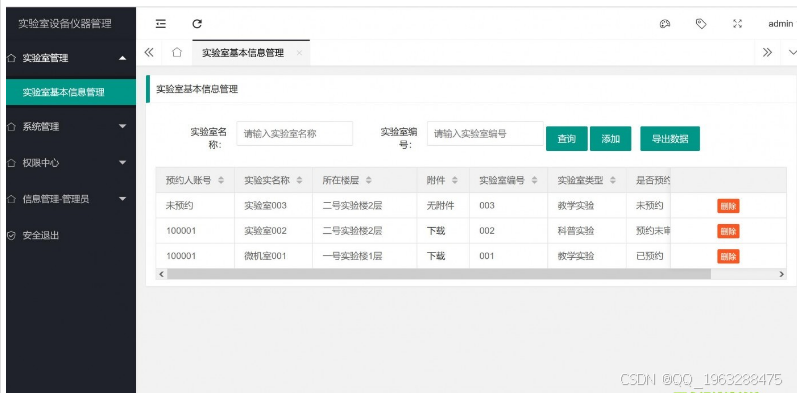Toggle the sidebar collapse icon
Viewport: 797px width, 393px height.
tap(161, 23)
